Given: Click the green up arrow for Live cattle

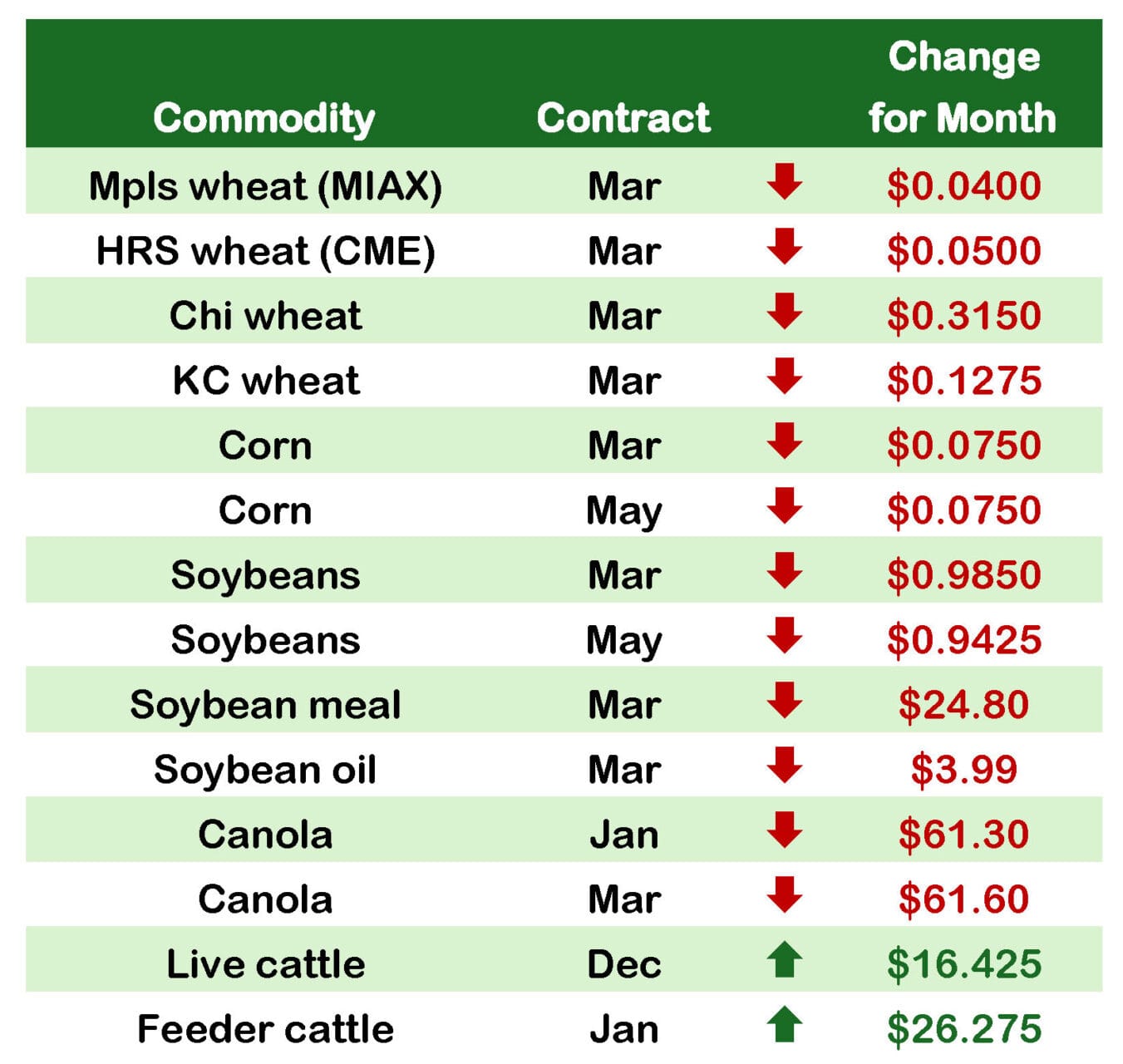Looking at the screenshot, I should point(784,960).
